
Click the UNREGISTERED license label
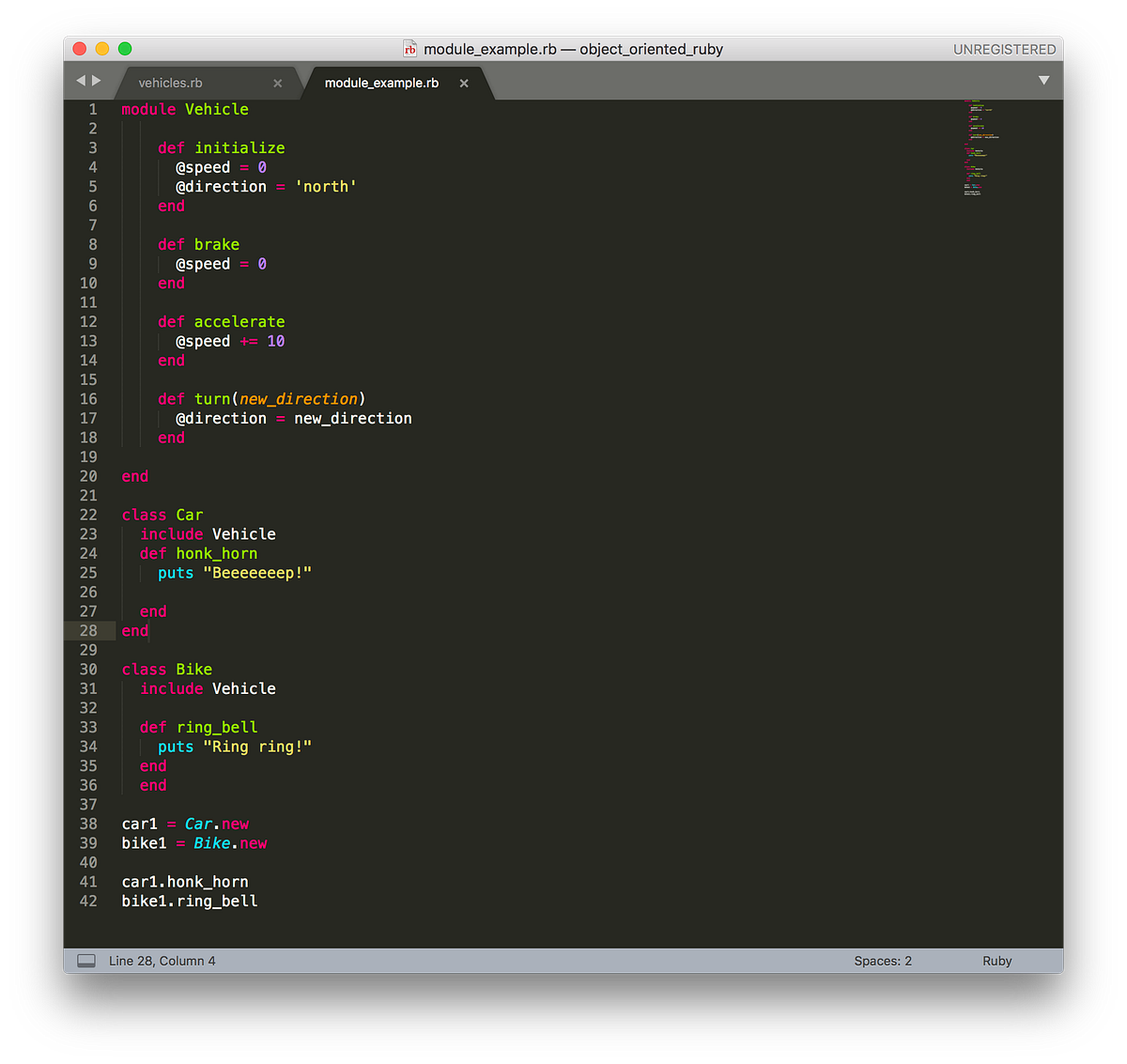[1004, 48]
